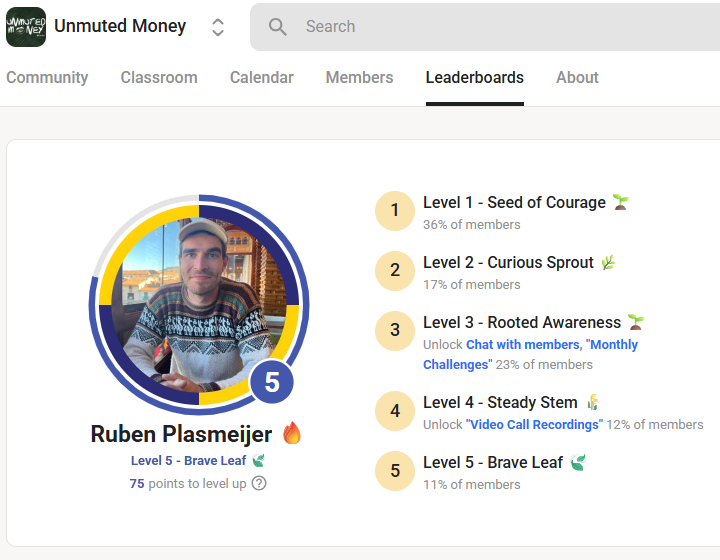
Task: Open the About tab
Action: pos(577,78)
